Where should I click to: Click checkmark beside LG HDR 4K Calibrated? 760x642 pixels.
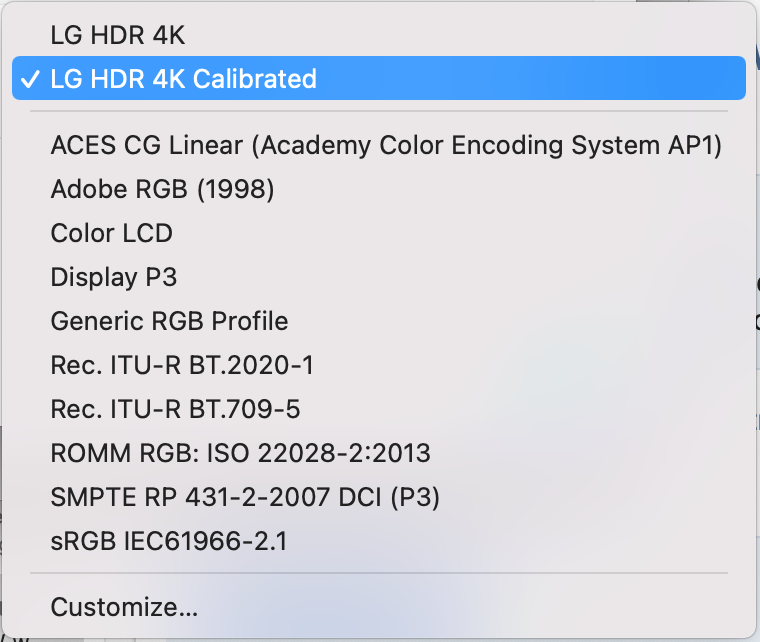[x=29, y=79]
